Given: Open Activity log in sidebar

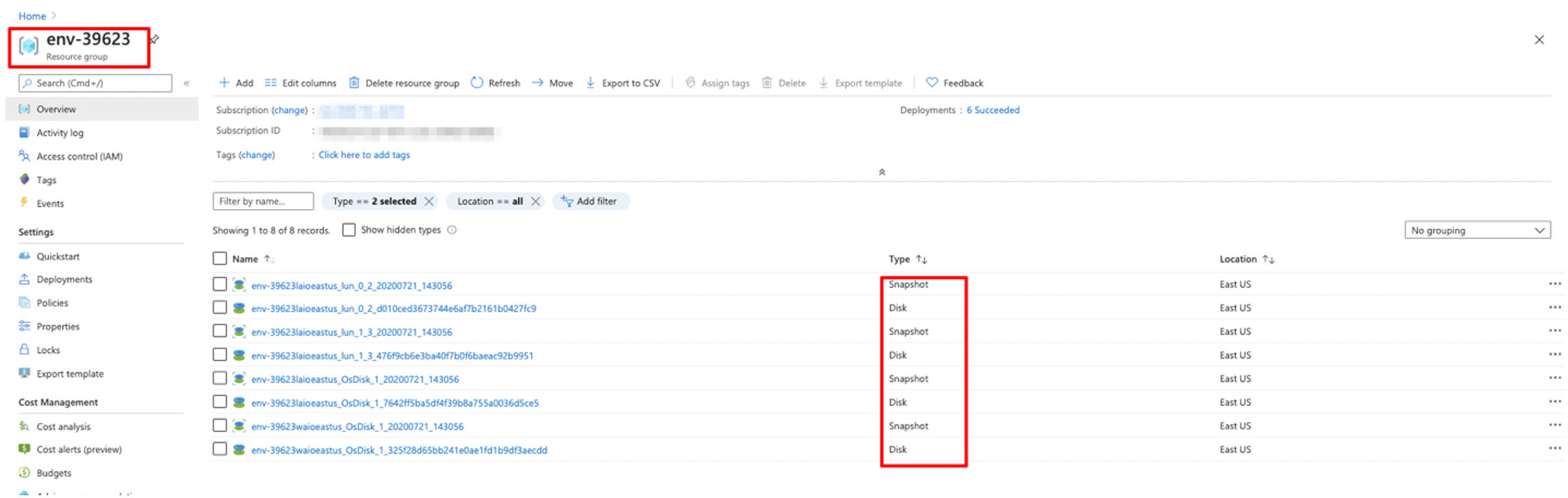Looking at the screenshot, I should (x=60, y=133).
